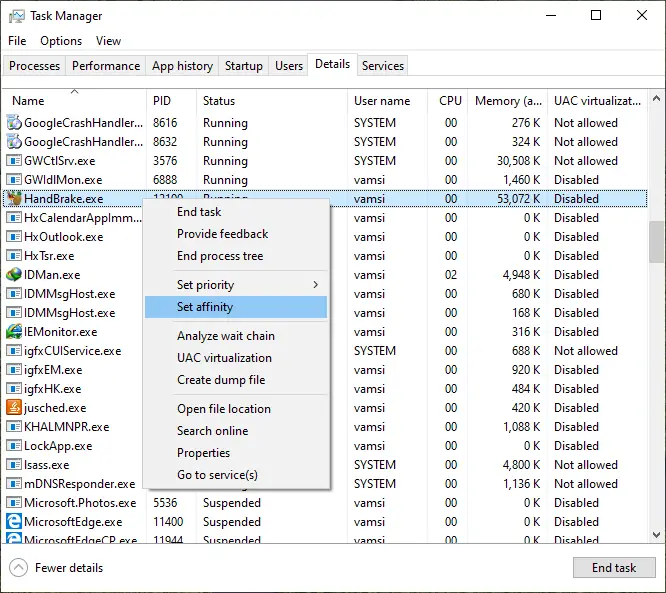
Task: Sort by the User name column header
Action: 388,101
